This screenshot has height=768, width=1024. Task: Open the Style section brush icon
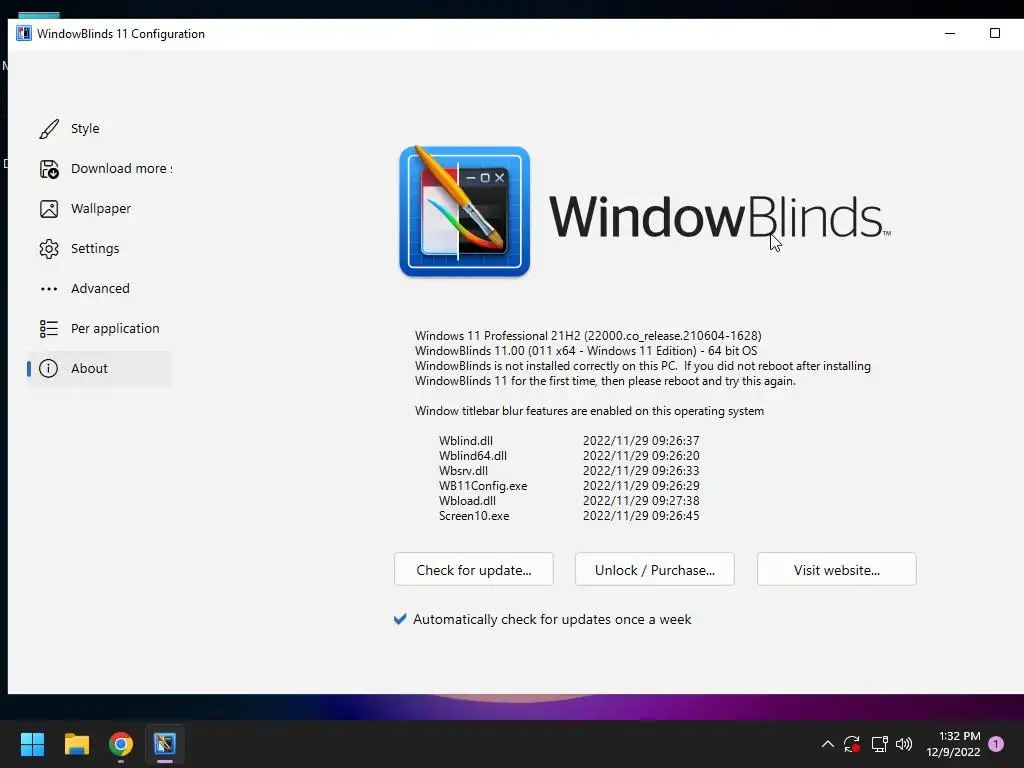pos(49,129)
